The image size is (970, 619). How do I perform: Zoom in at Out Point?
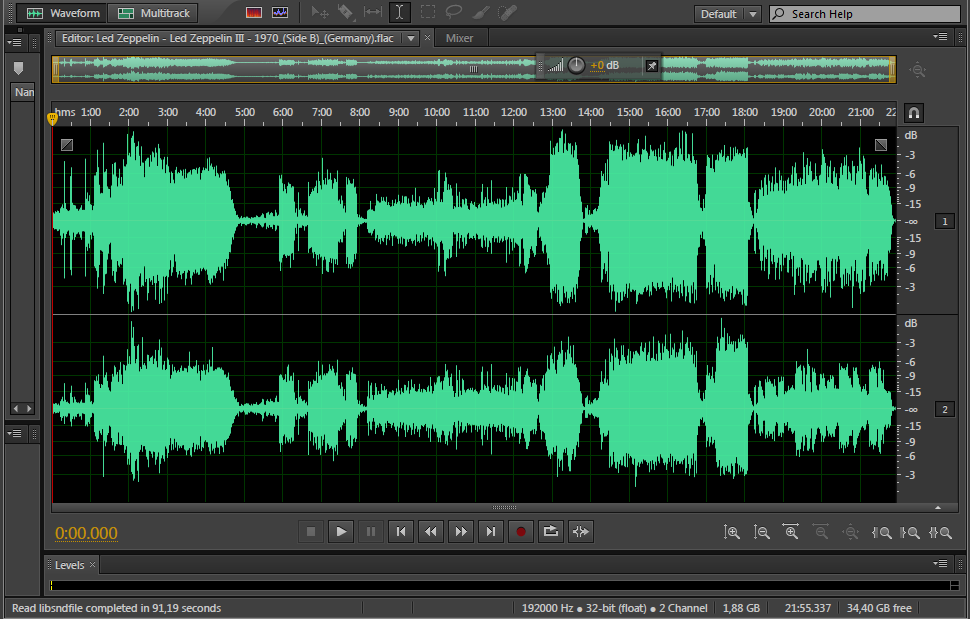[x=910, y=532]
